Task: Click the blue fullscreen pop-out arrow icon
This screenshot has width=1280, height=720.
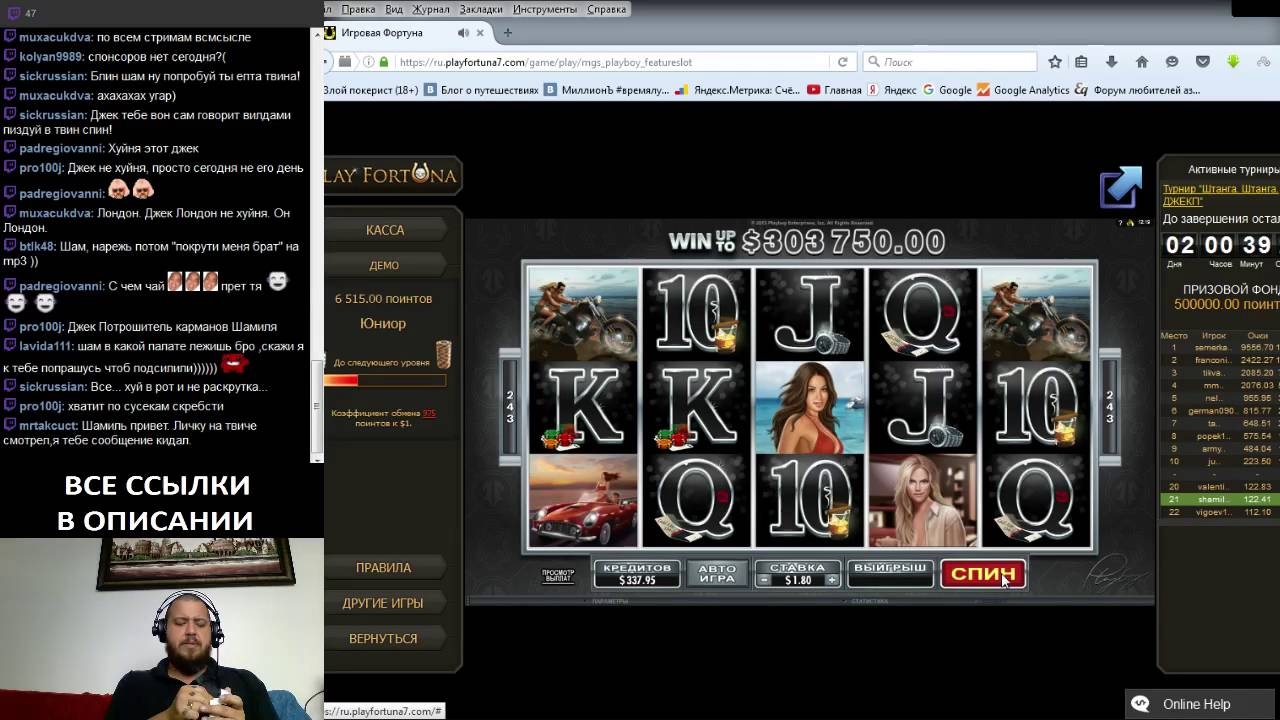Action: (1120, 187)
